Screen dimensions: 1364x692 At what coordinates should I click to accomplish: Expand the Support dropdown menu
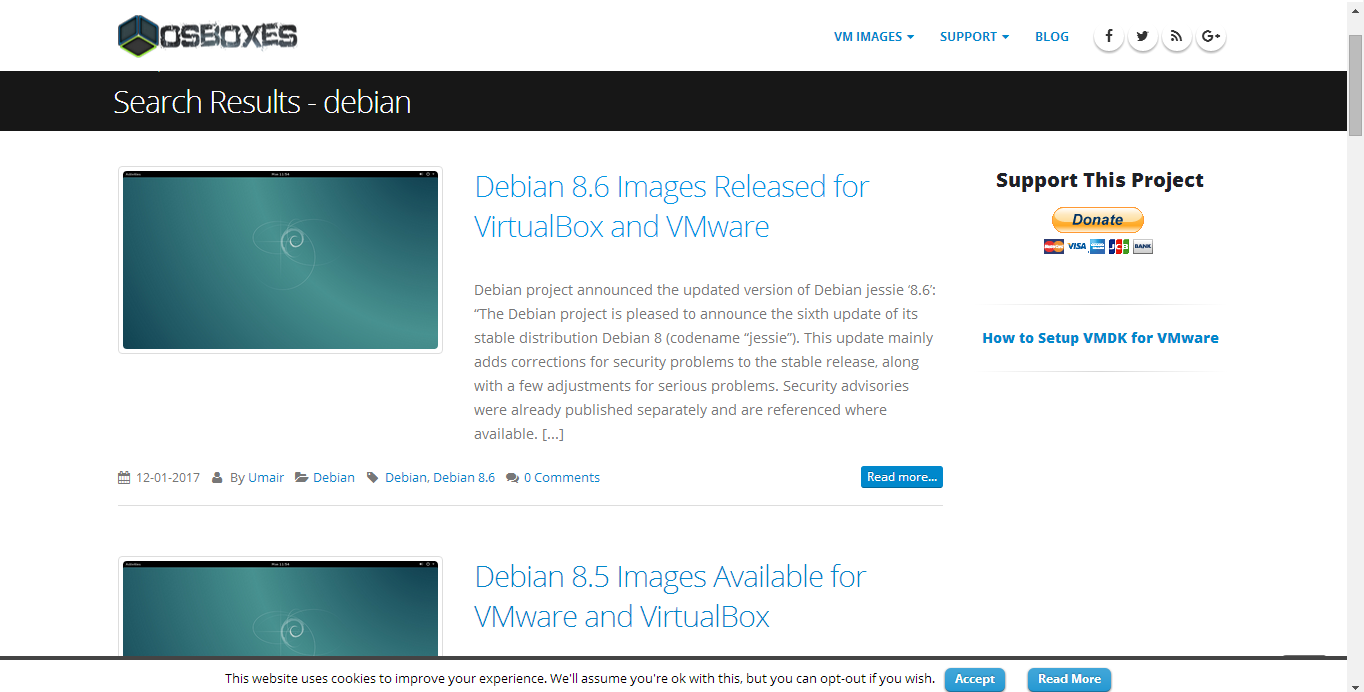coord(974,37)
